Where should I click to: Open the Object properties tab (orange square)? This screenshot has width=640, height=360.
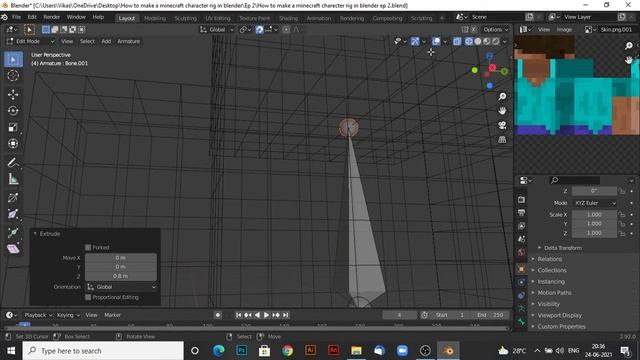point(521,269)
